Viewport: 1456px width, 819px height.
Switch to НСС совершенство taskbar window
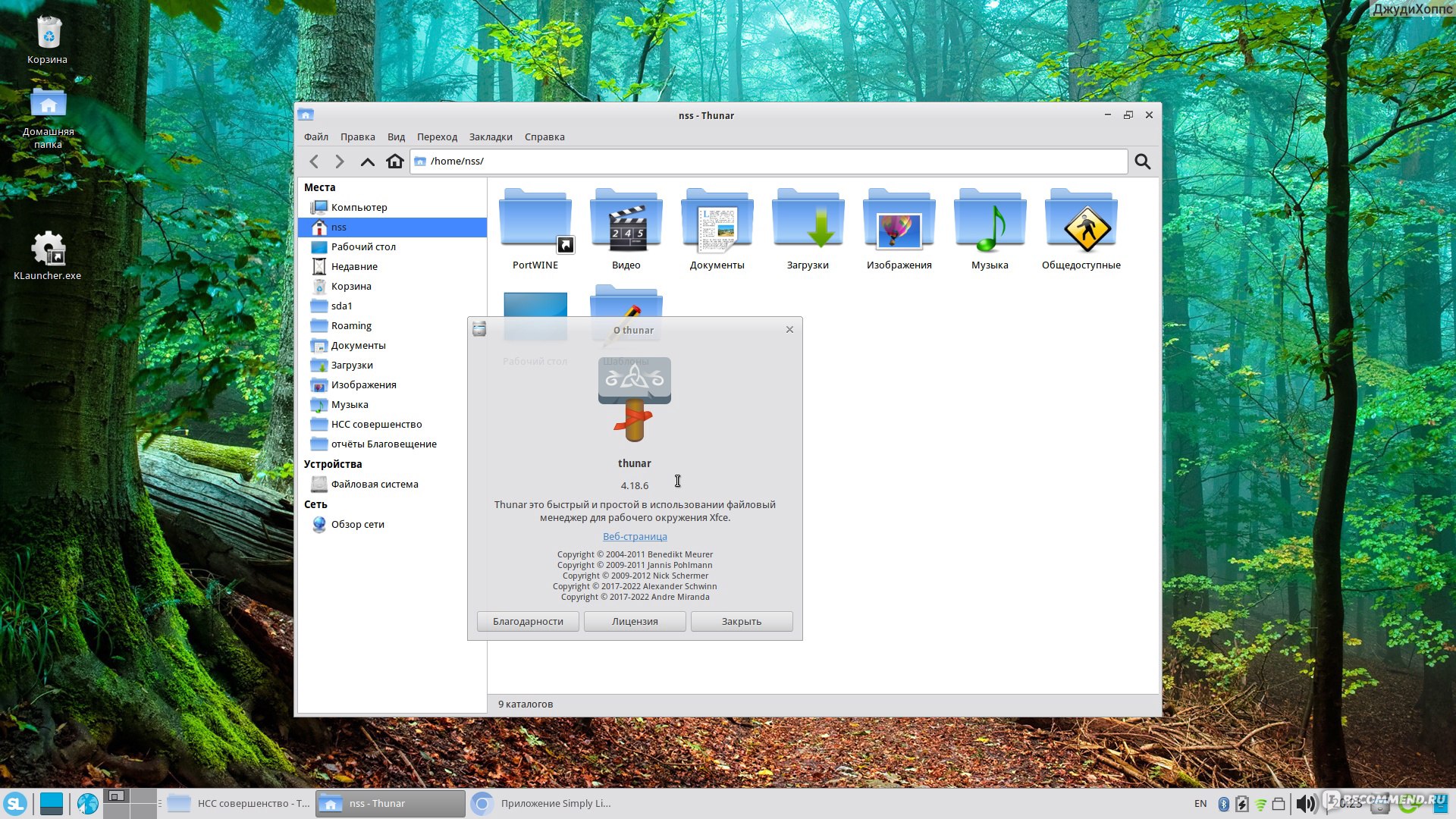pos(238,804)
